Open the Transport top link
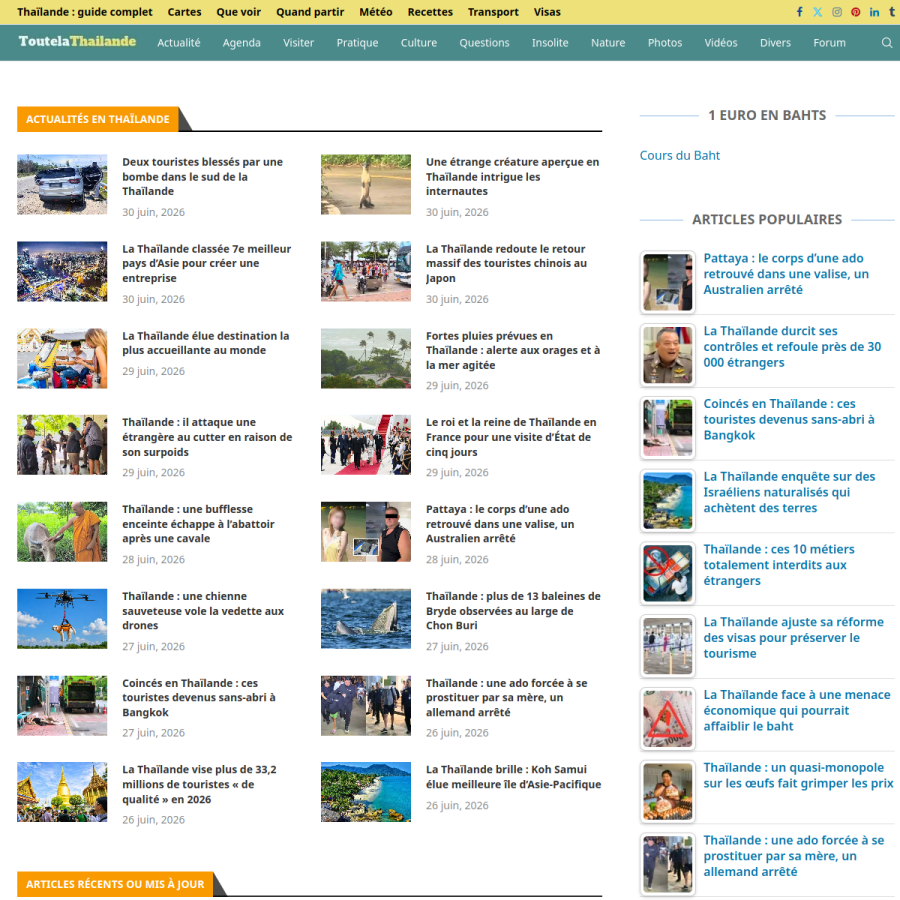This screenshot has height=900, width=900. (493, 12)
